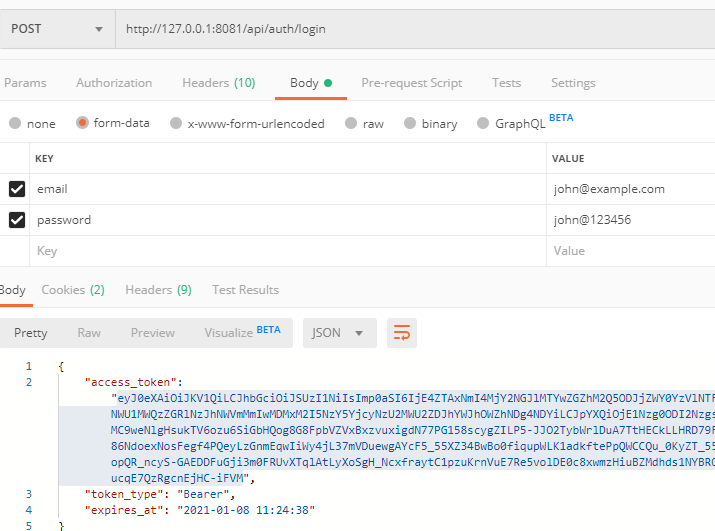Viewport: 715px width, 531px height.
Task: Click the request URL input field
Action: pos(400,29)
